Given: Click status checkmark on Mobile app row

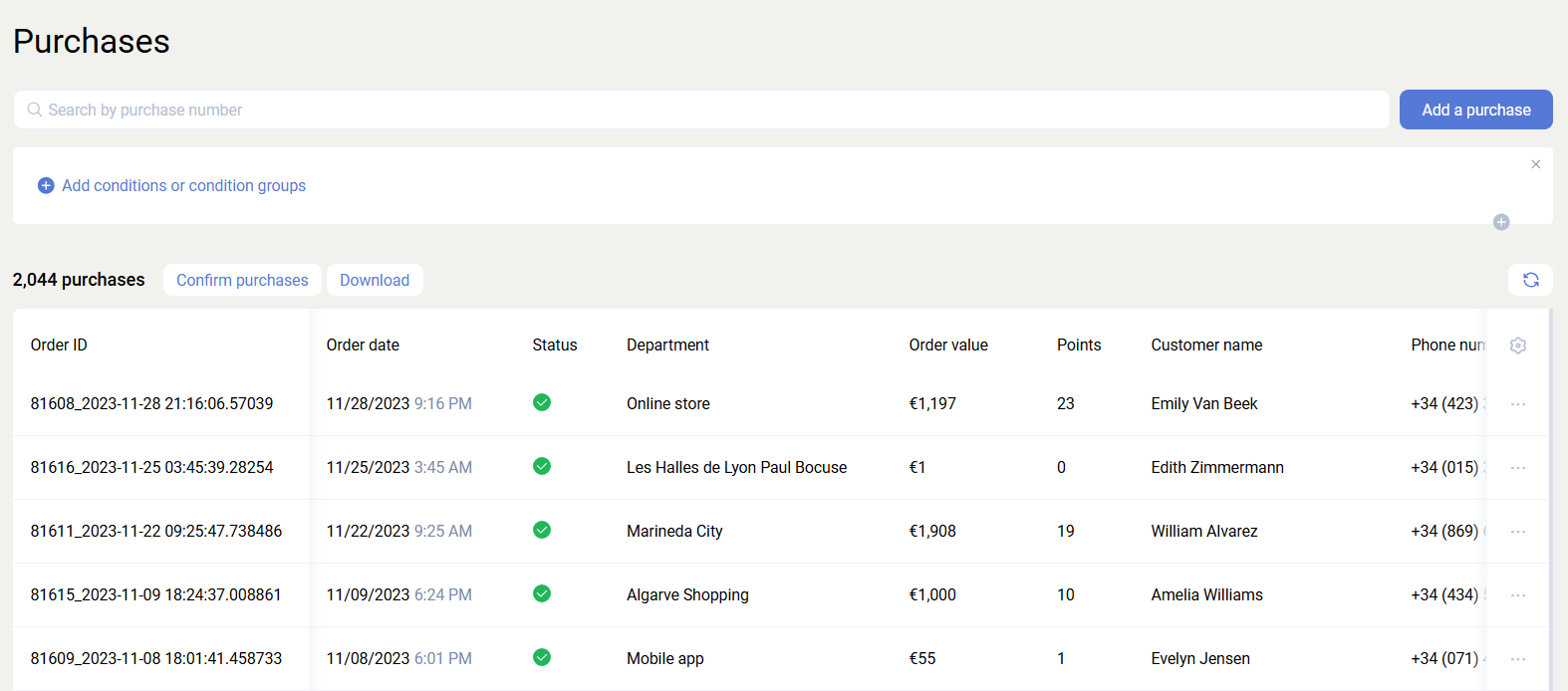Looking at the screenshot, I should pos(542,657).
